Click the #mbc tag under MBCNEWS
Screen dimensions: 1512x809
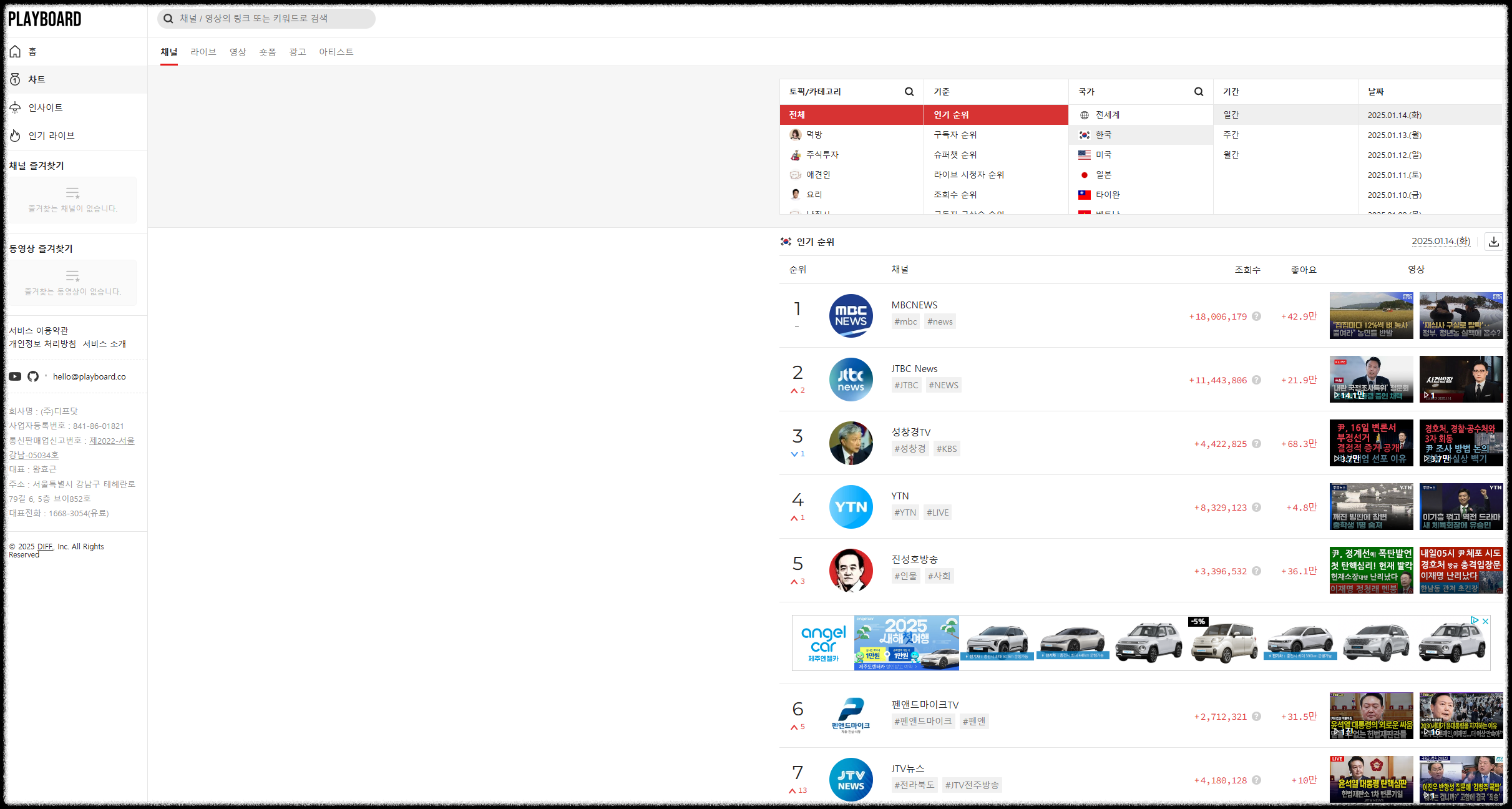click(x=905, y=321)
